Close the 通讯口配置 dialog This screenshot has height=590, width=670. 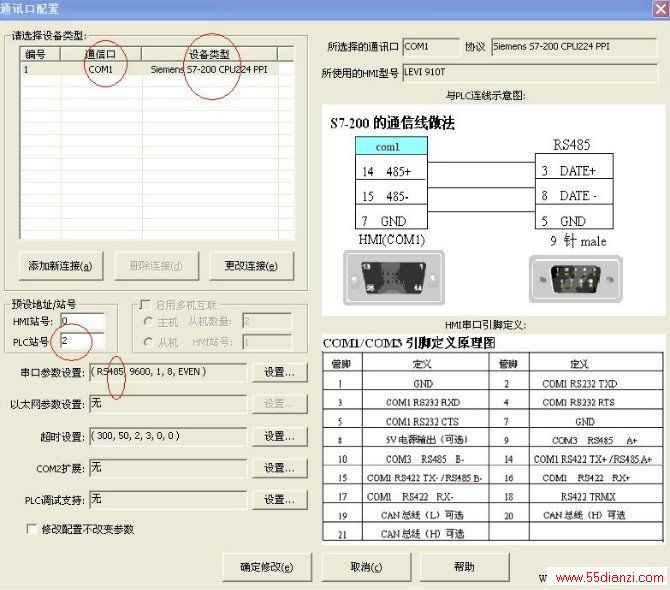coord(661,9)
